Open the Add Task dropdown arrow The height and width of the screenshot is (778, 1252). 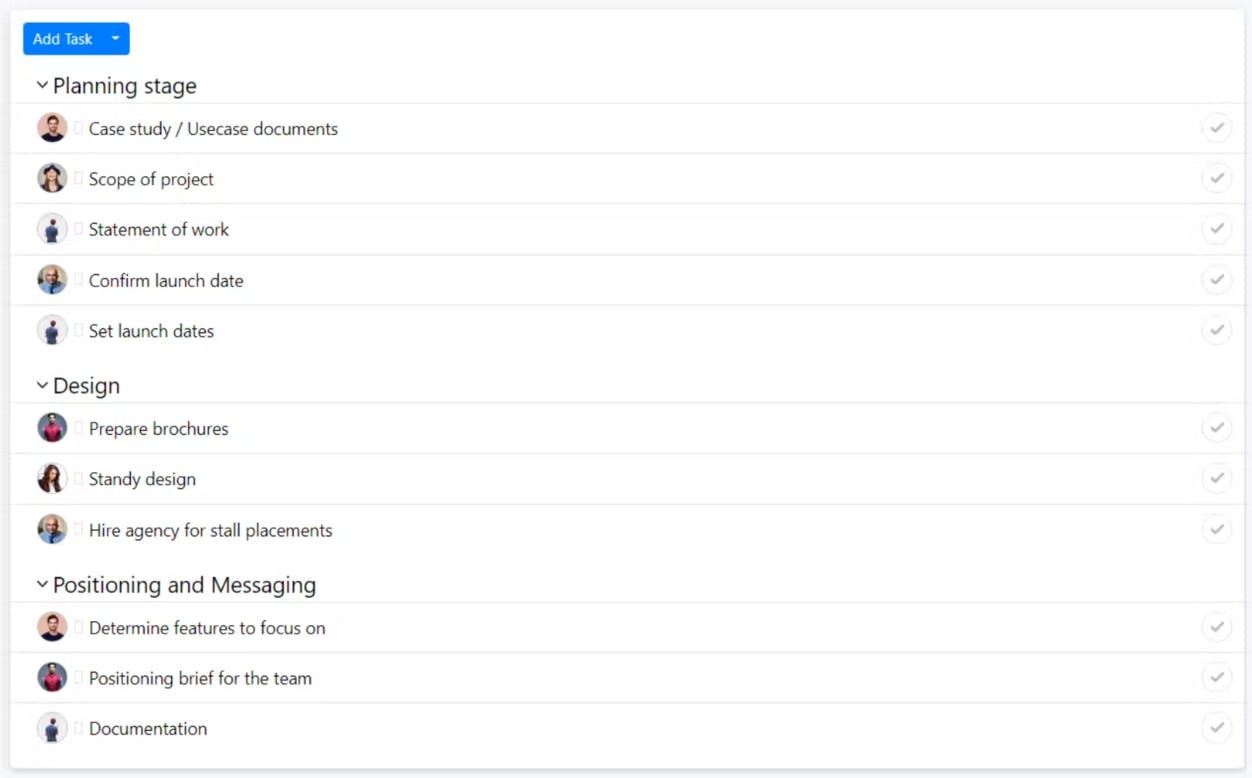[115, 39]
